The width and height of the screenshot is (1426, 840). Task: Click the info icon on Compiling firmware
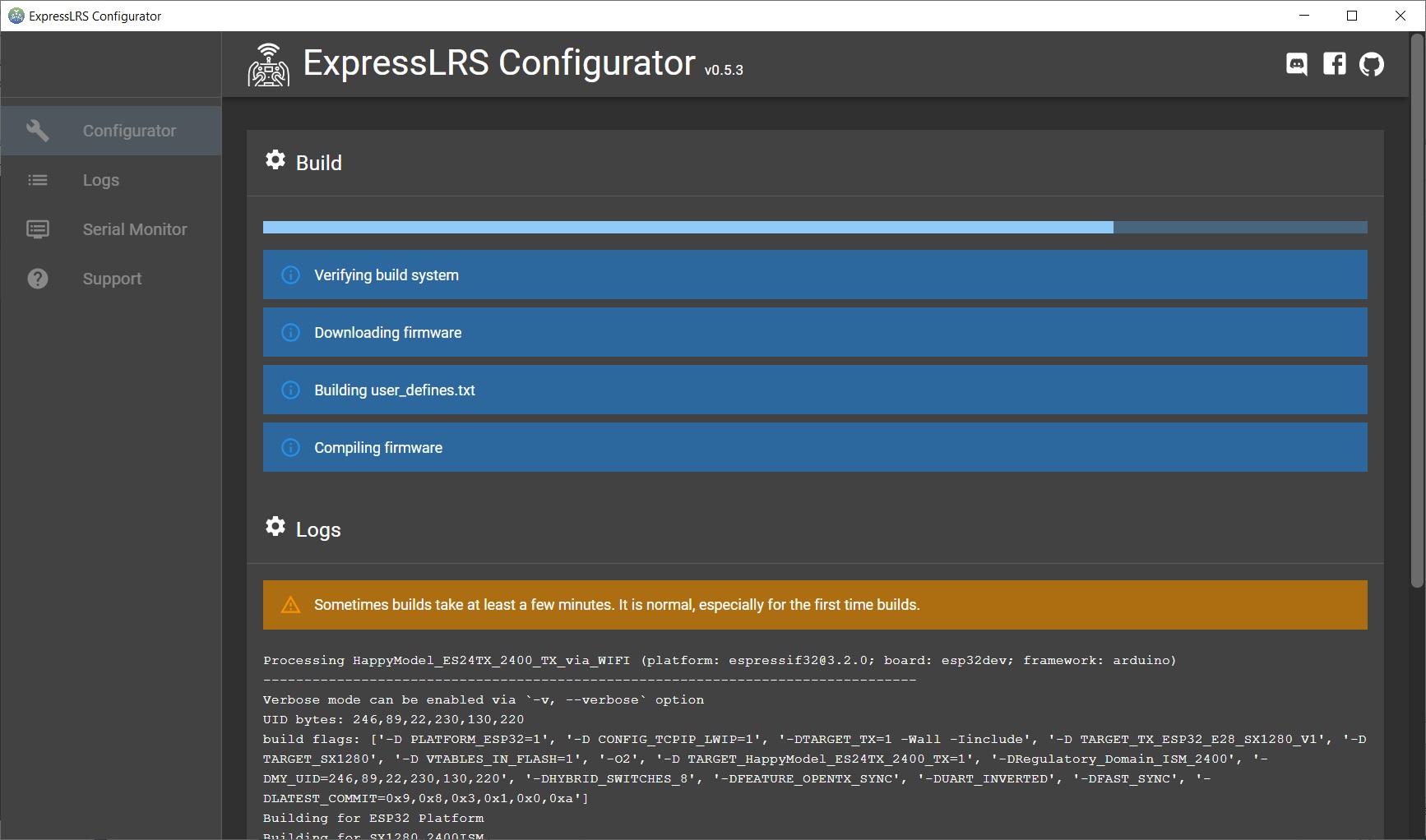click(291, 447)
